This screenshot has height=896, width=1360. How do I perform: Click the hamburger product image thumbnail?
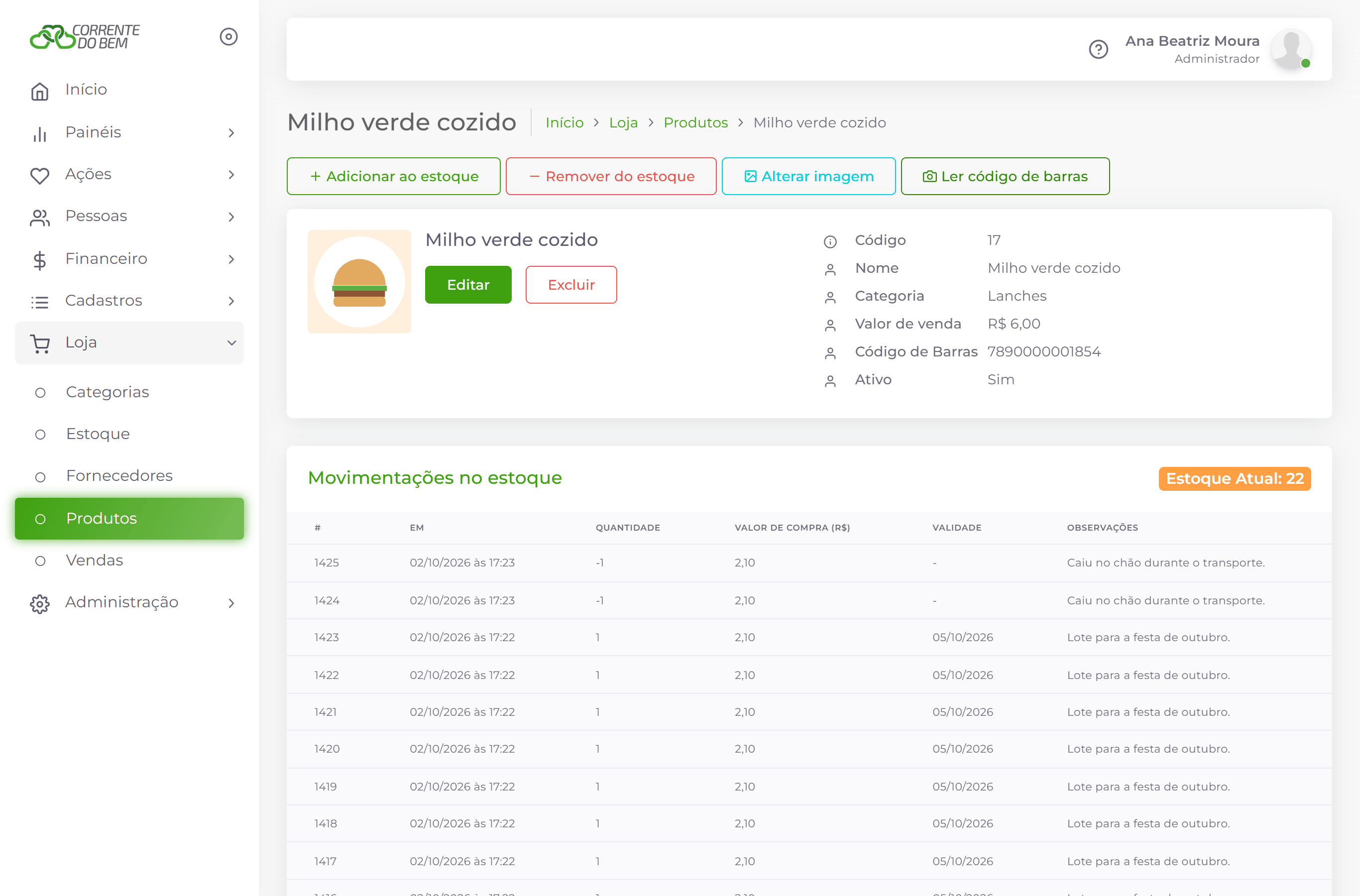pyautogui.click(x=359, y=282)
